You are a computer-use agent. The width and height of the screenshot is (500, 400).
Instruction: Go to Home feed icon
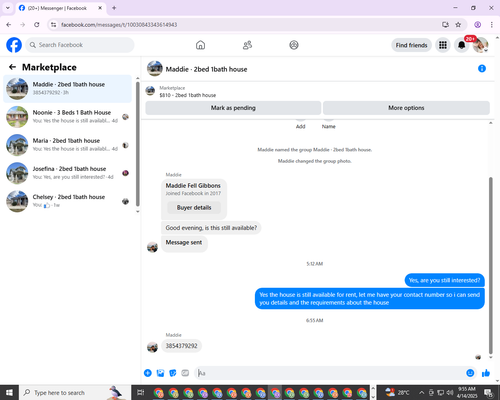pos(200,45)
